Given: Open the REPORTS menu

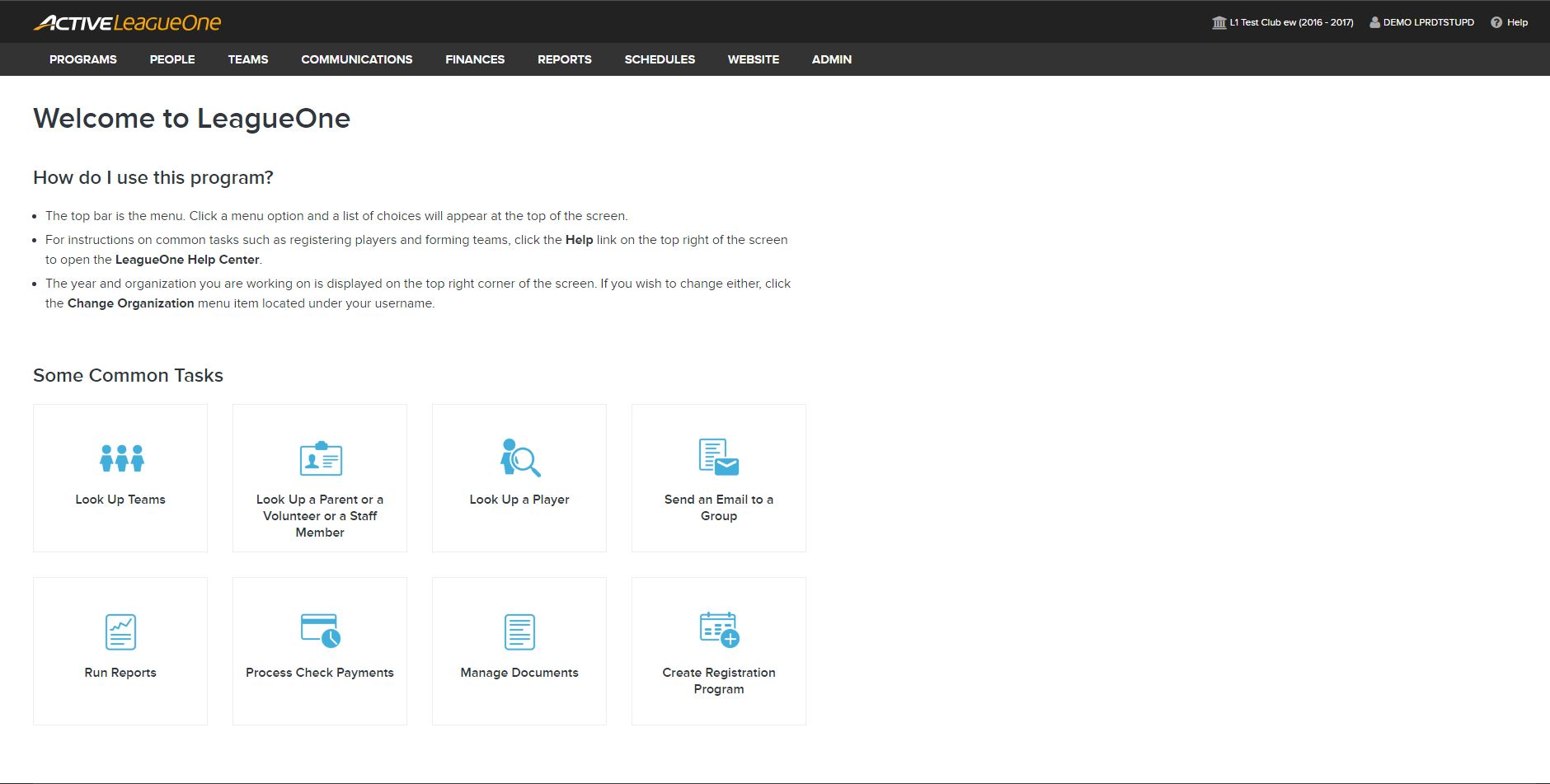Looking at the screenshot, I should (x=565, y=59).
